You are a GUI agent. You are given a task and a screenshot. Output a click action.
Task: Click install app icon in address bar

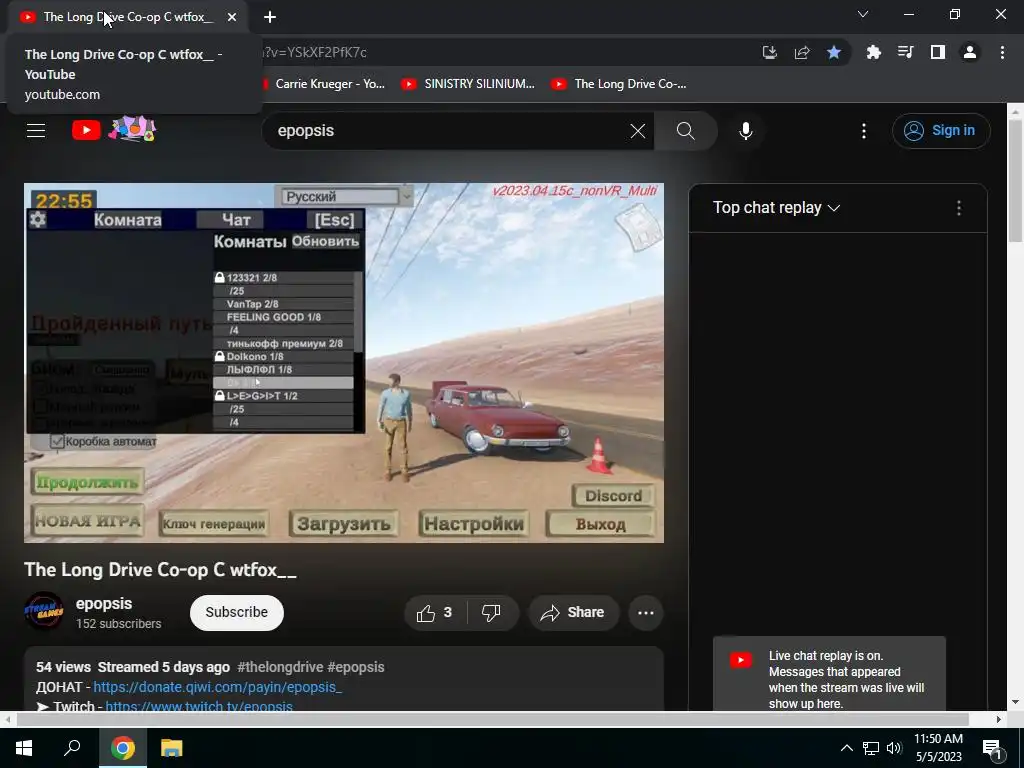point(770,52)
